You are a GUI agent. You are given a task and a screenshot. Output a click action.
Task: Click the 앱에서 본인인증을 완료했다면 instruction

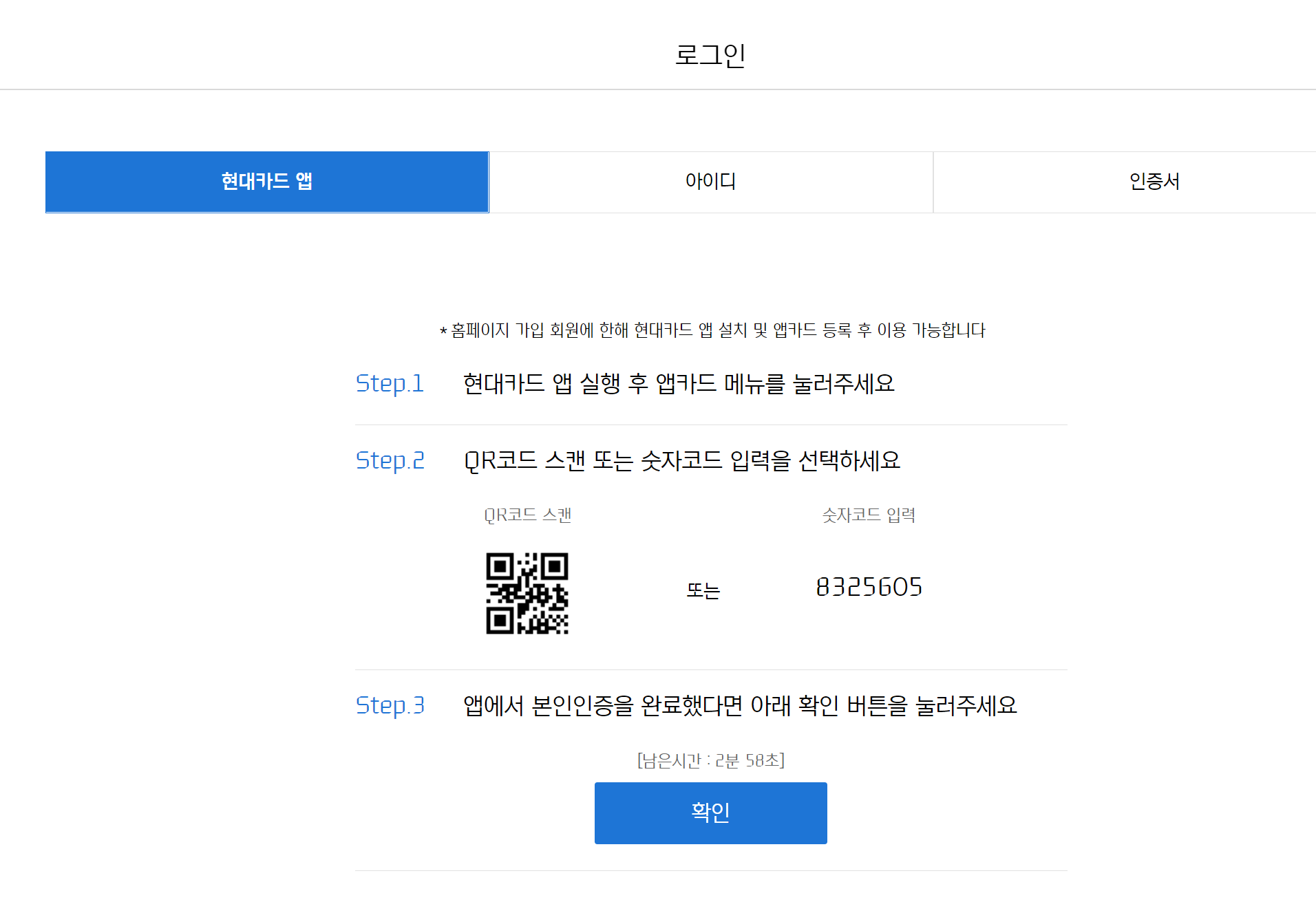tap(740, 705)
